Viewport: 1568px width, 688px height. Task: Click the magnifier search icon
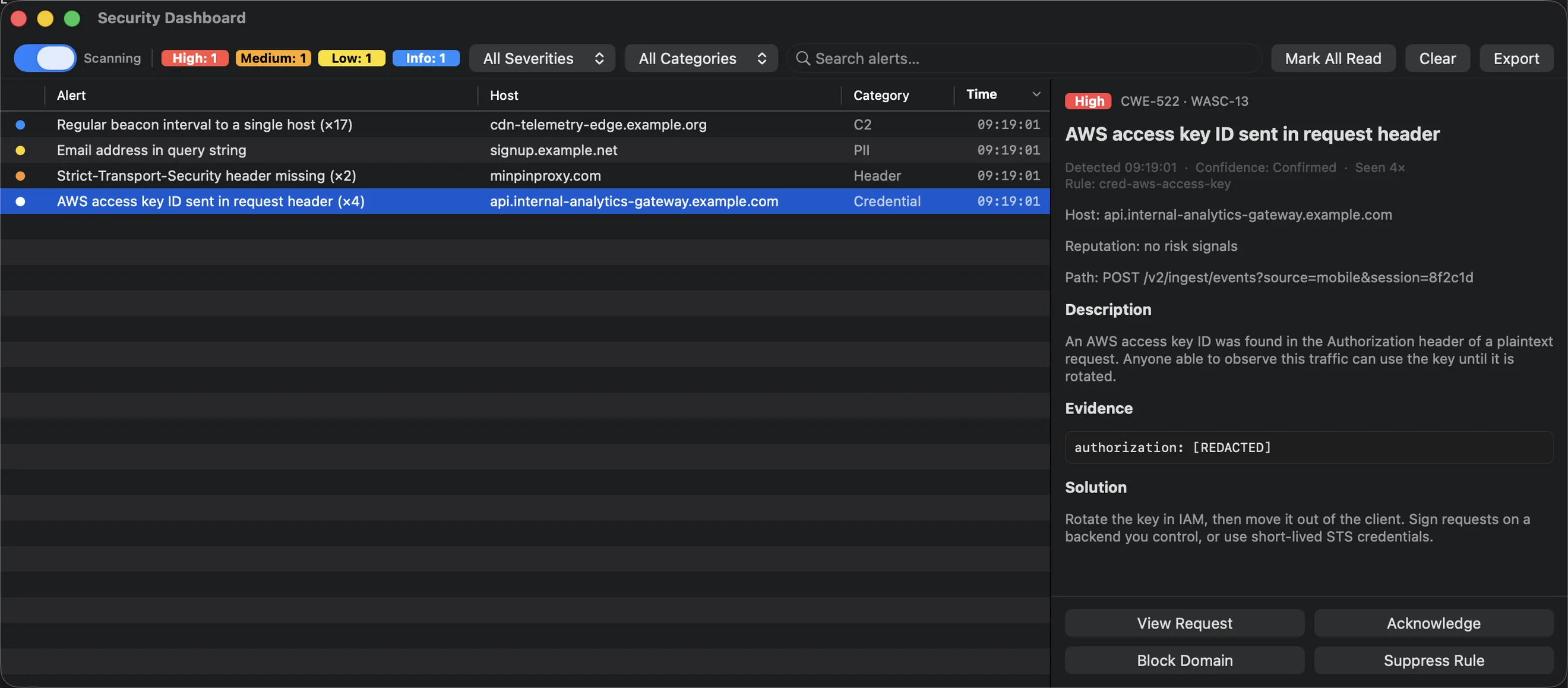(x=803, y=58)
